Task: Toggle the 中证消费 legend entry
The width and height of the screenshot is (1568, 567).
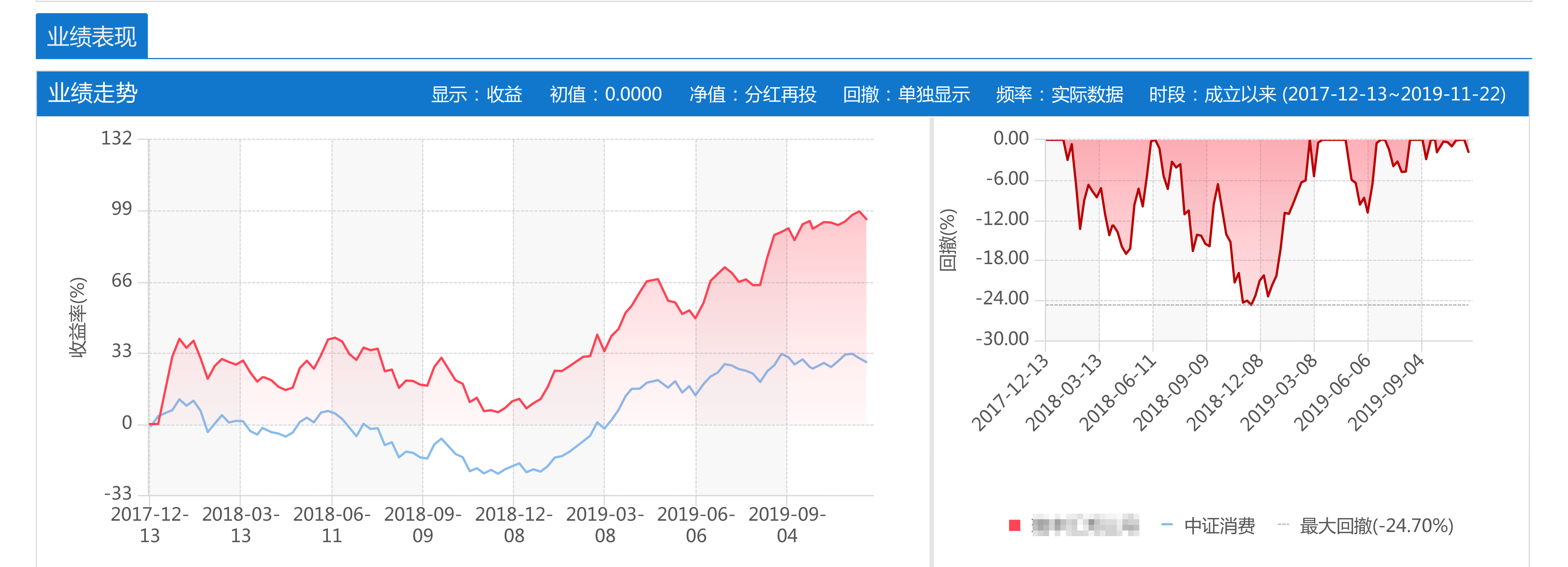Action: pyautogui.click(x=1208, y=526)
